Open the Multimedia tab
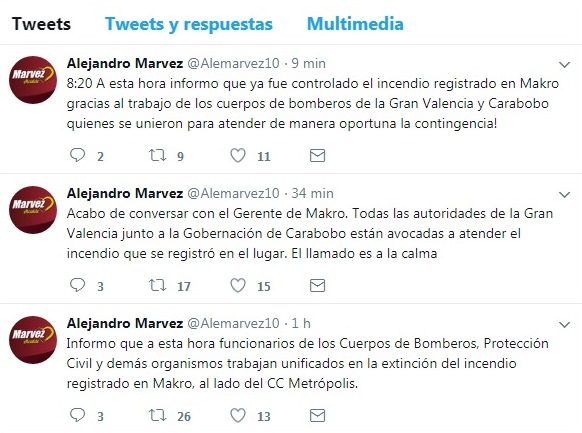Viewport: 582px width, 433px height. 355,24
